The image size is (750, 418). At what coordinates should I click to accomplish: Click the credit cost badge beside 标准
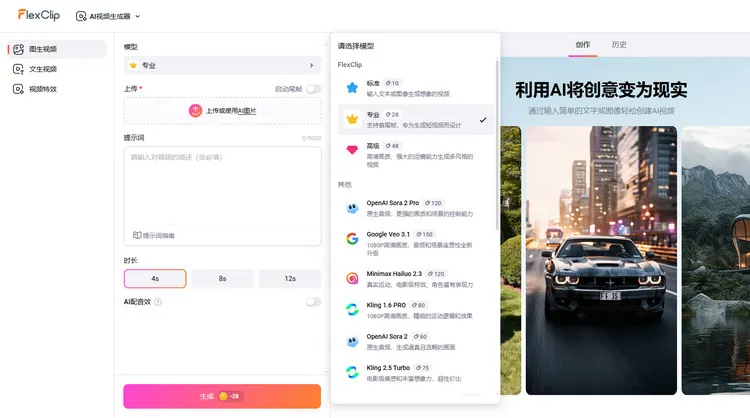392,83
